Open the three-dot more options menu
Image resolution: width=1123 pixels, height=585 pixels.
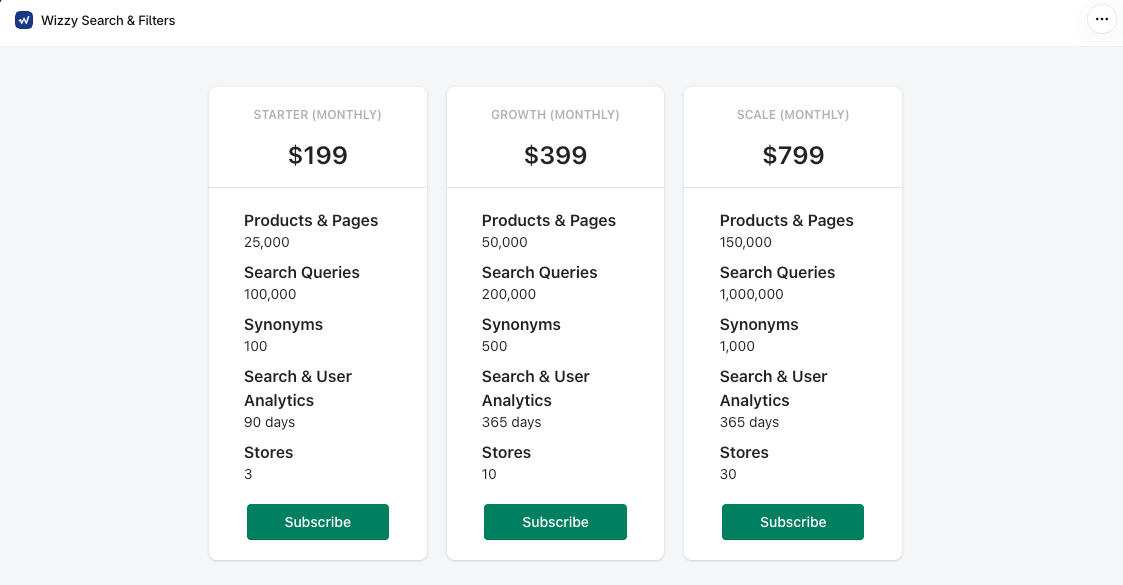coord(1102,19)
